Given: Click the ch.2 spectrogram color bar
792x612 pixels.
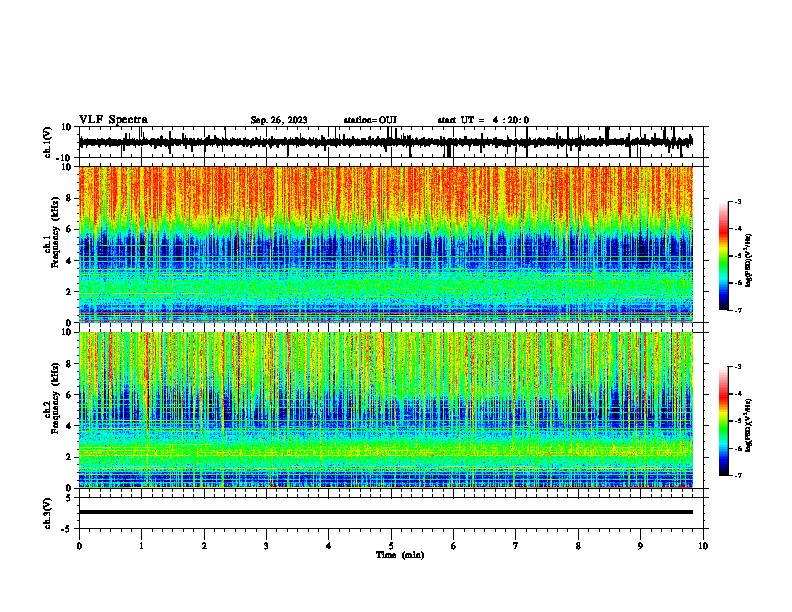Looking at the screenshot, I should [x=723, y=421].
